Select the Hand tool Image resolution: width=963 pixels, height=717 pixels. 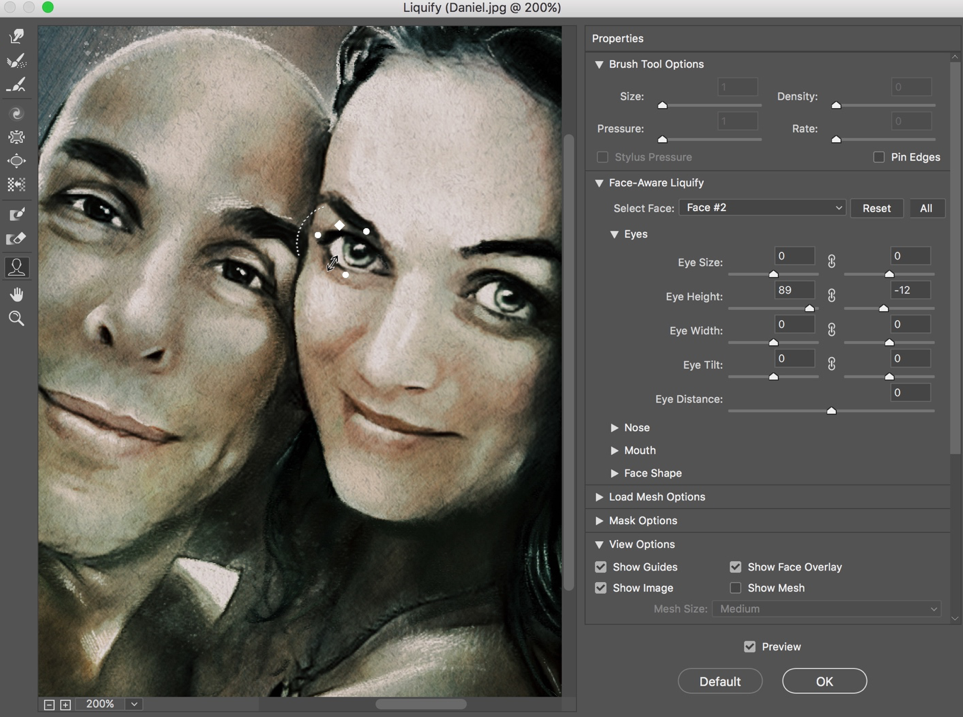(17, 294)
